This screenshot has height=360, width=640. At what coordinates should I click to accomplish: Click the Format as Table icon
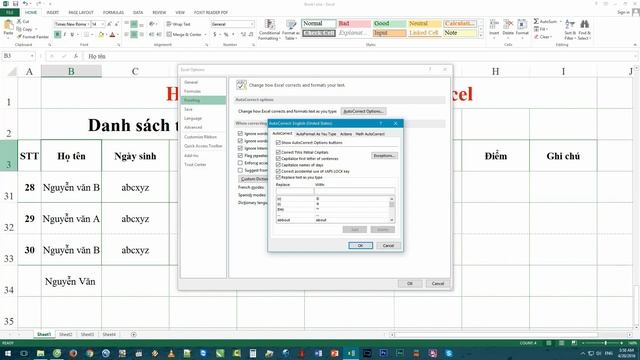291,24
